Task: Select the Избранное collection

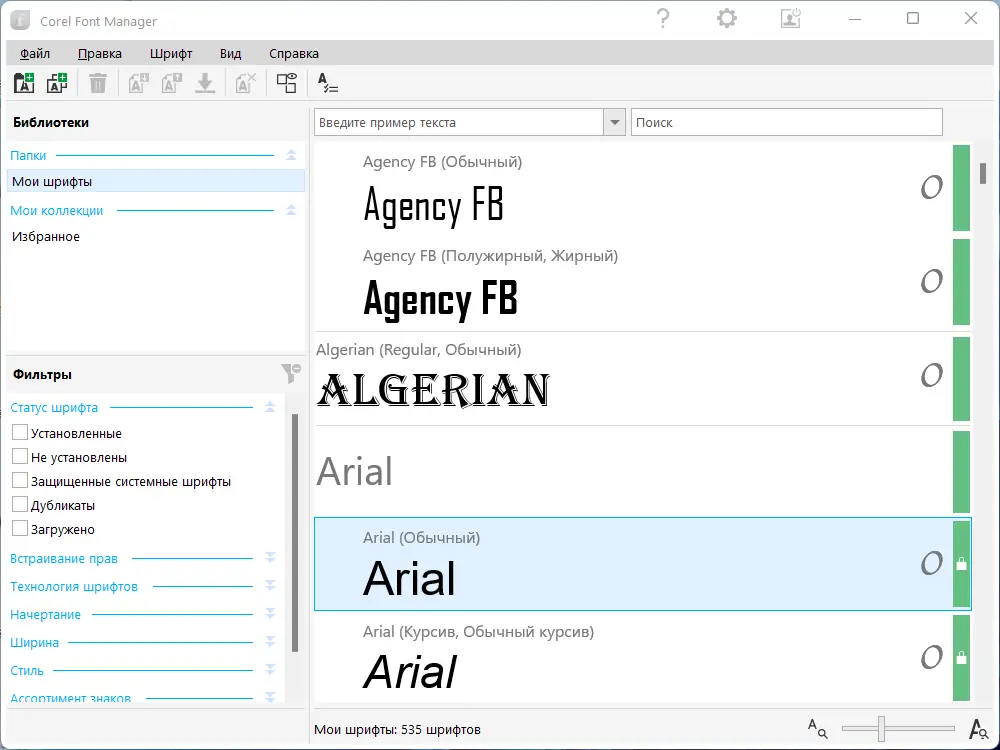Action: [x=156, y=237]
